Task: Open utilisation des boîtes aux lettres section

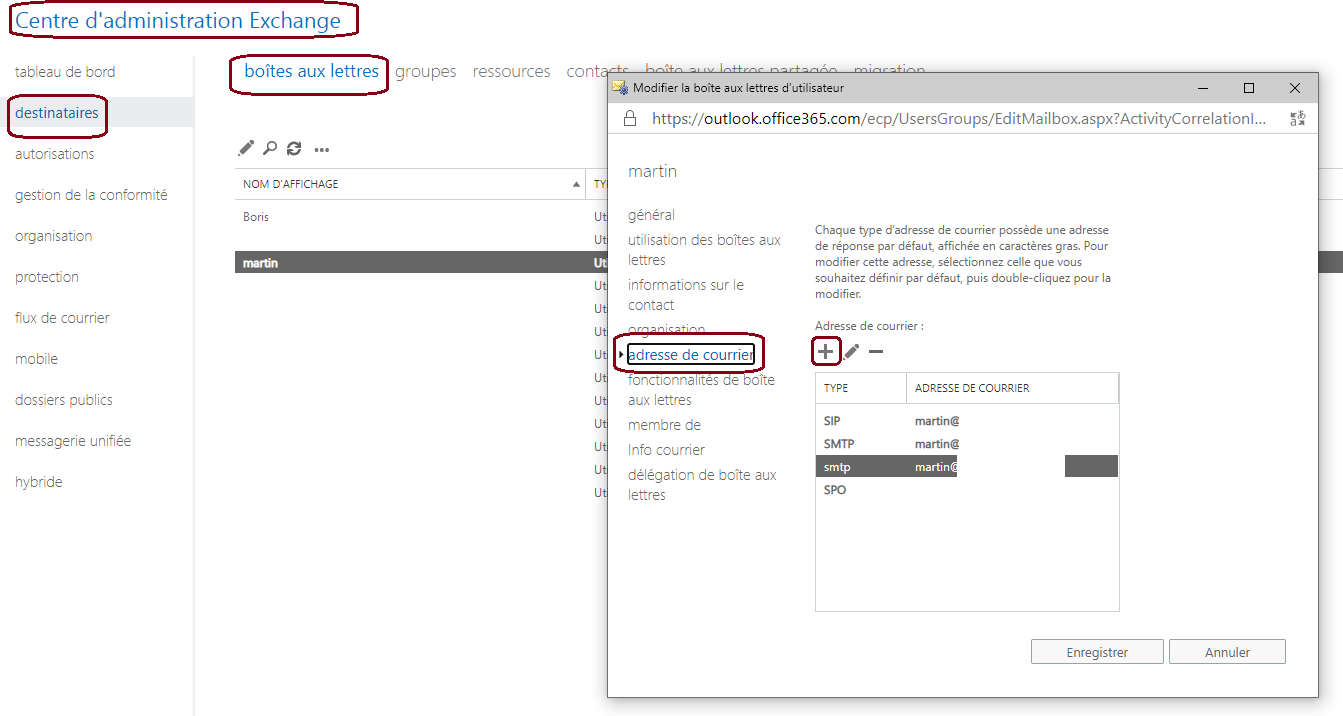Action: click(x=704, y=250)
